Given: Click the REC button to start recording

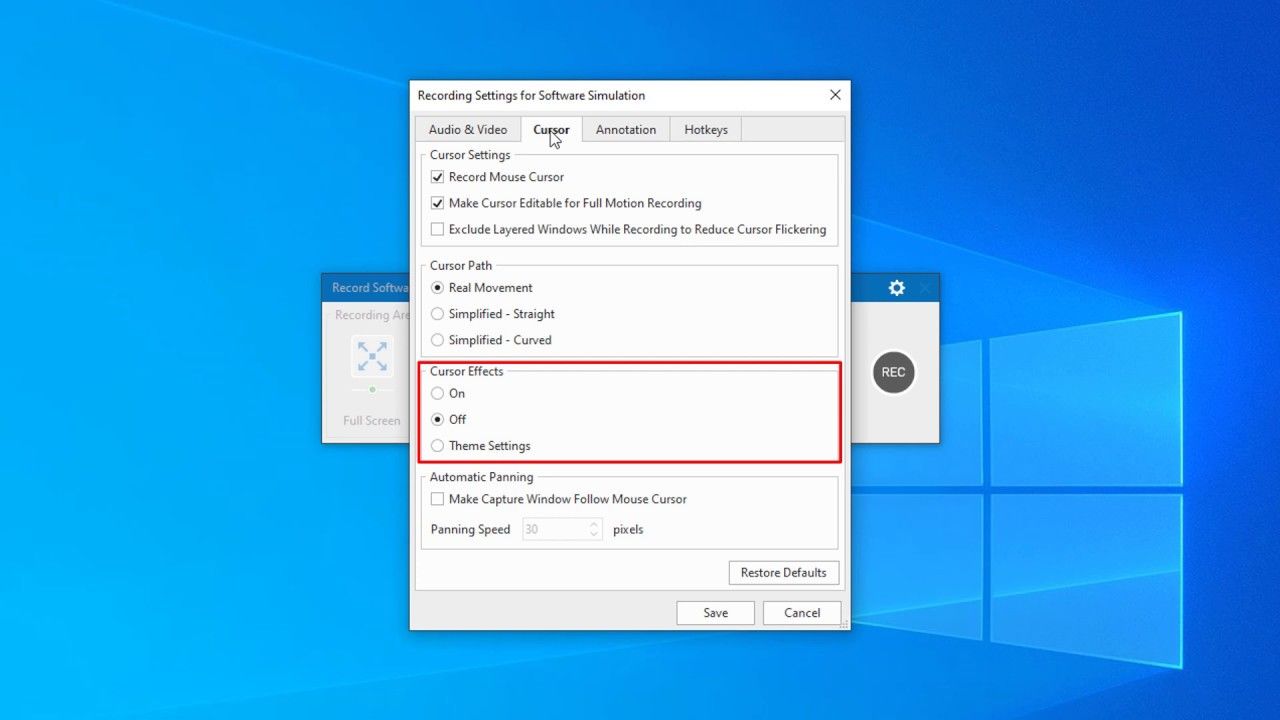Looking at the screenshot, I should coord(893,372).
